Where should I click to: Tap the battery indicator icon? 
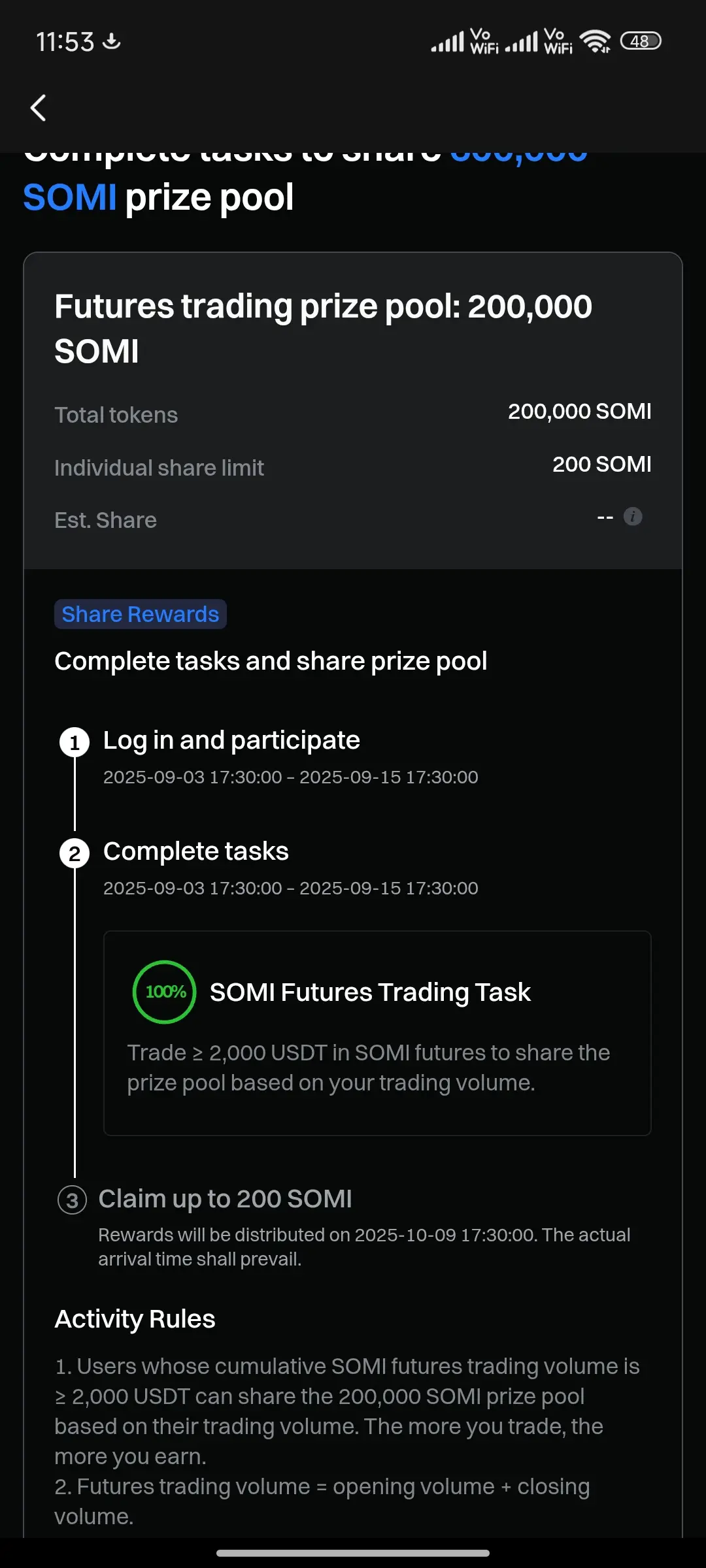point(641,41)
